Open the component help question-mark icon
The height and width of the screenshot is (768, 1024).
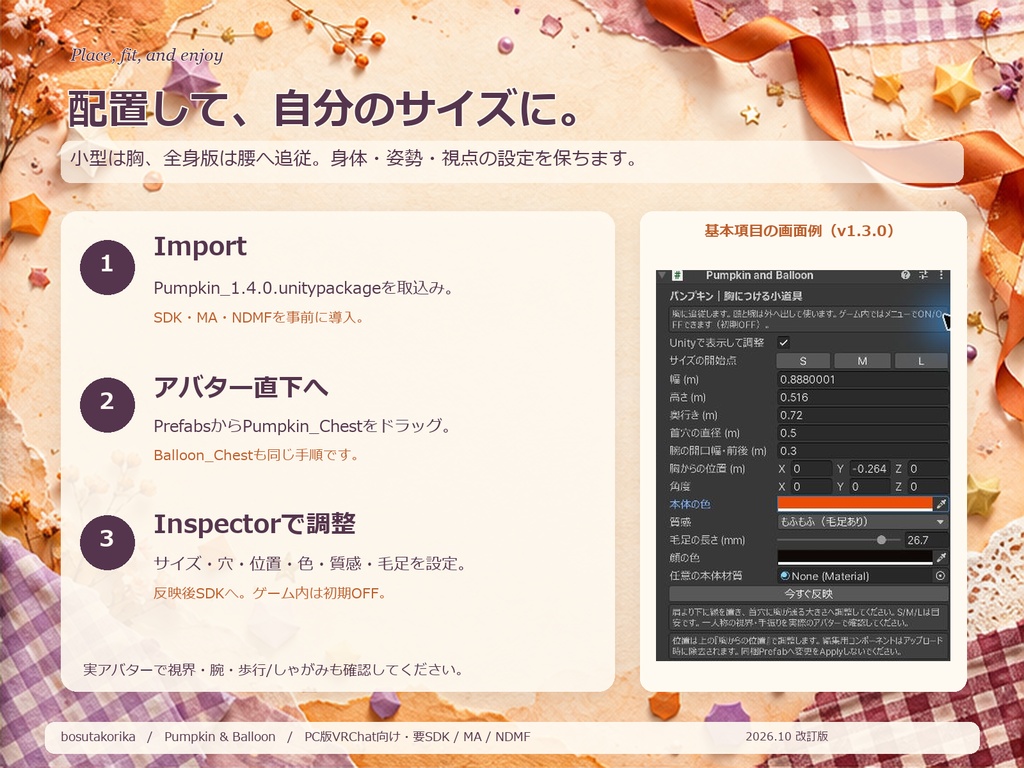click(x=905, y=275)
